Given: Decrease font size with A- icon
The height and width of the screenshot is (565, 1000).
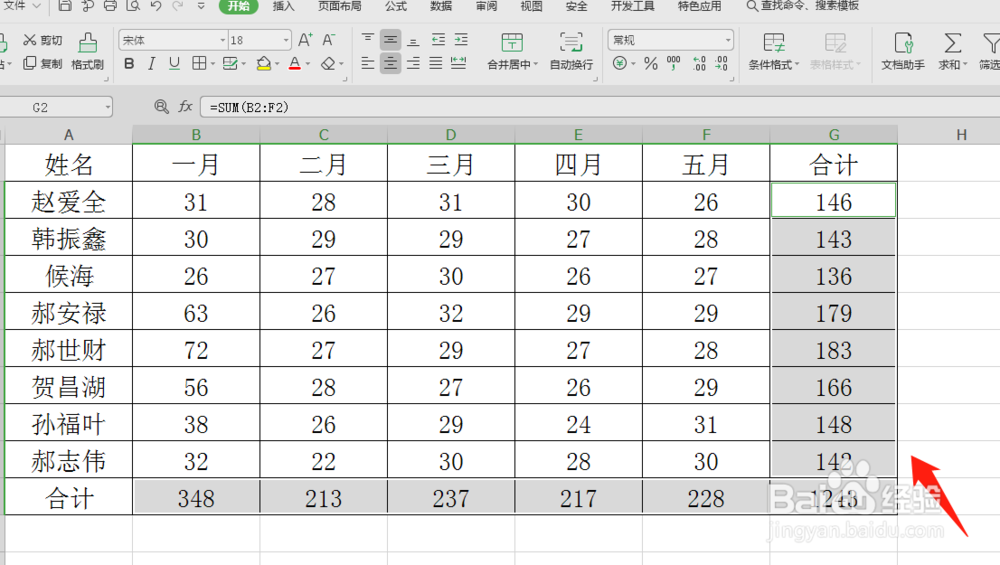Looking at the screenshot, I should (x=328, y=40).
